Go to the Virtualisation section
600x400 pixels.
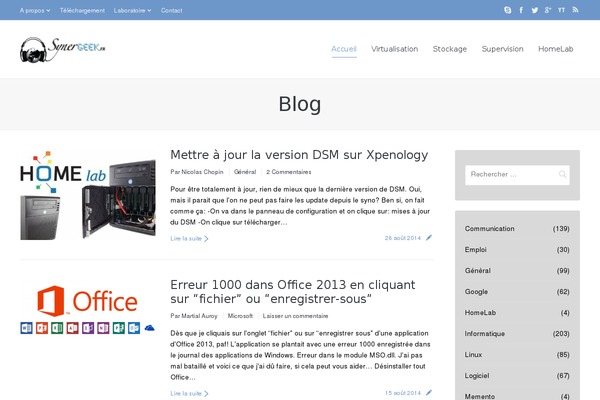tap(395, 49)
